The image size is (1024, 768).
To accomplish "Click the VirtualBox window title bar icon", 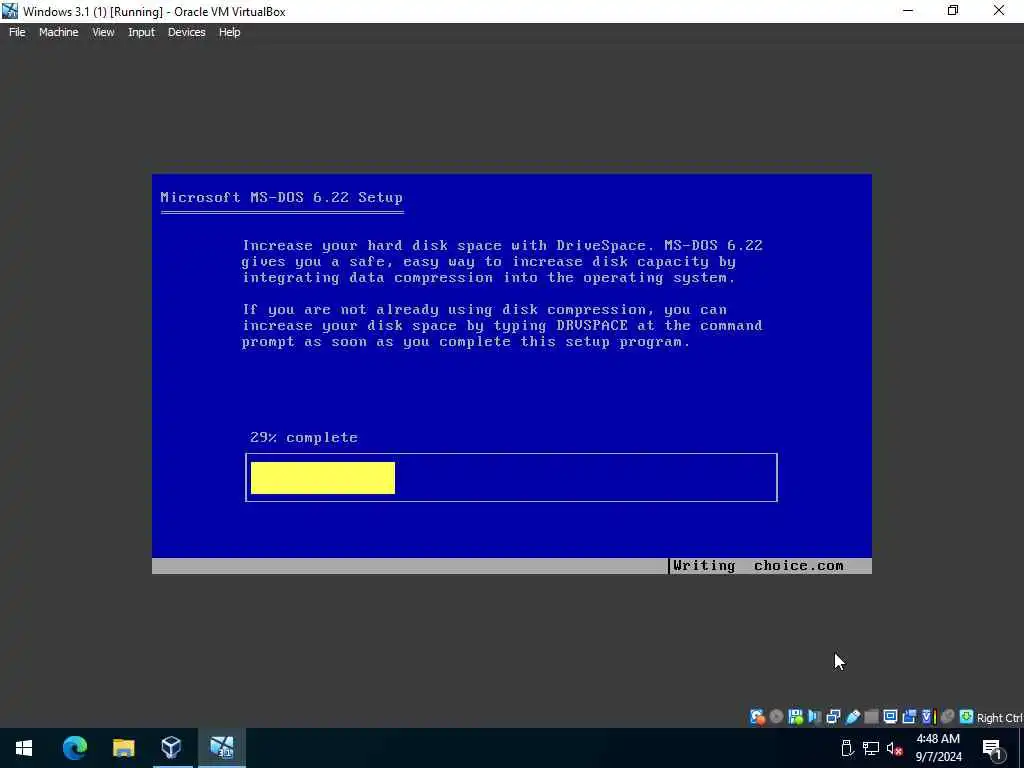I will (x=10, y=11).
